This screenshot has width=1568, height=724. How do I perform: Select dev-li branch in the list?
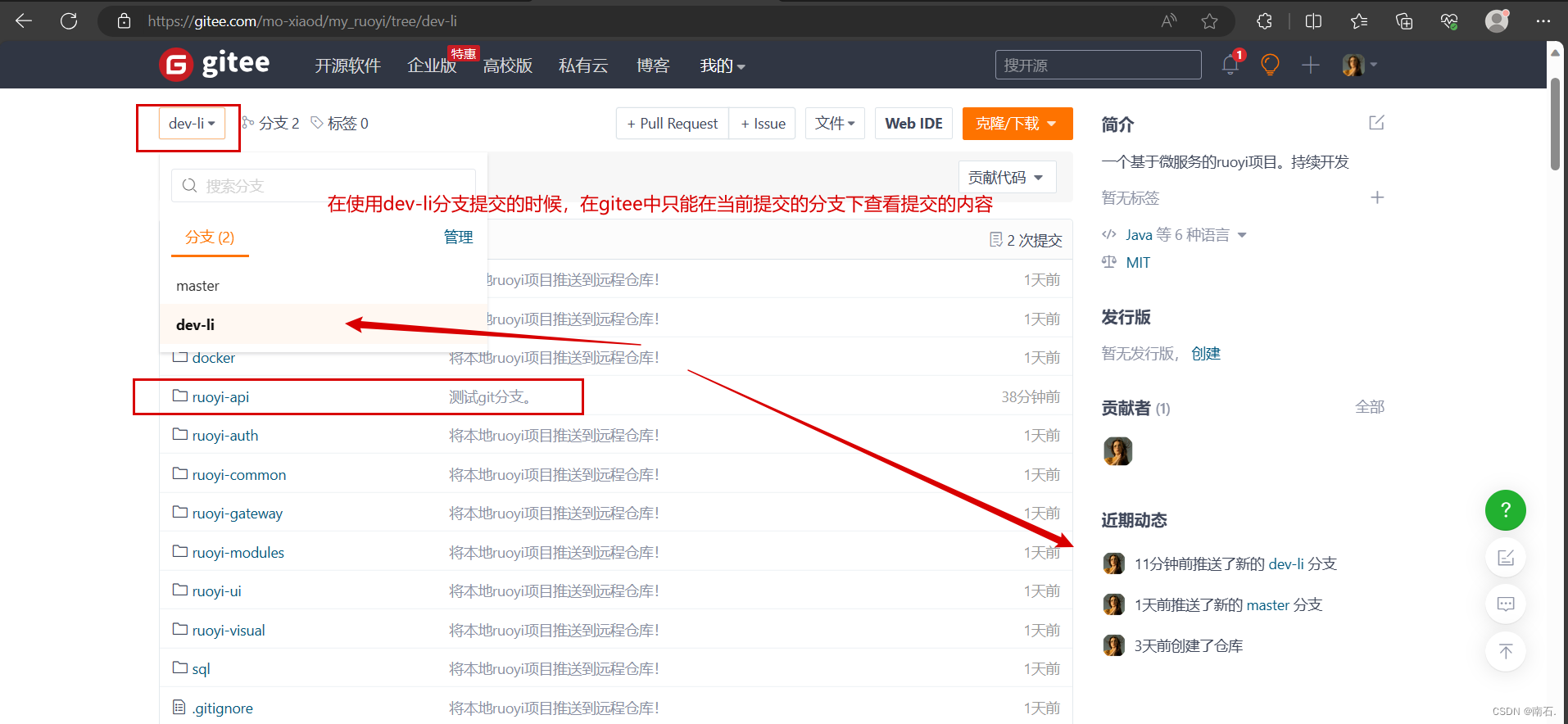pyautogui.click(x=324, y=325)
